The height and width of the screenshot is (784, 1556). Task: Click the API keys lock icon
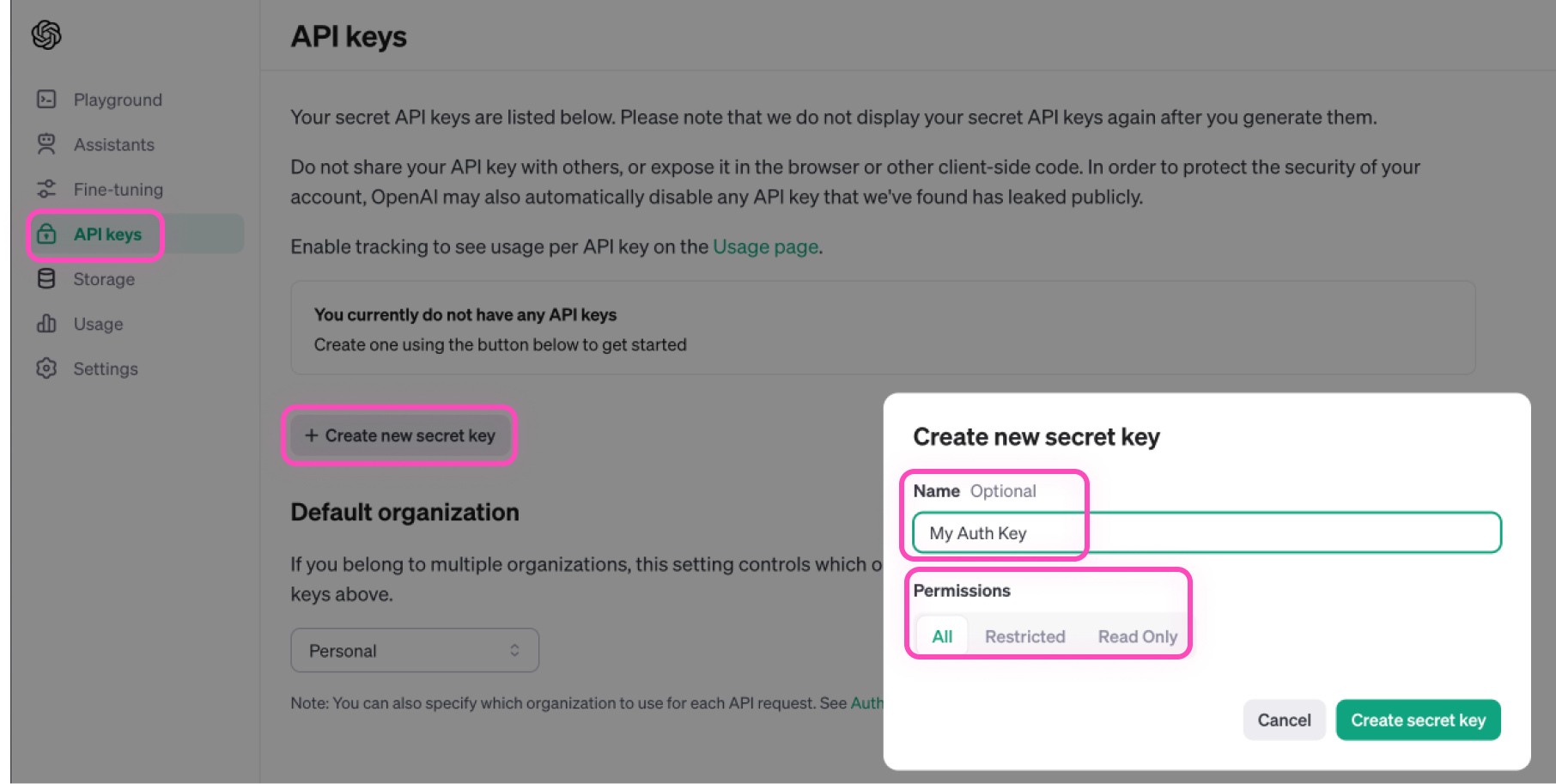coord(46,234)
